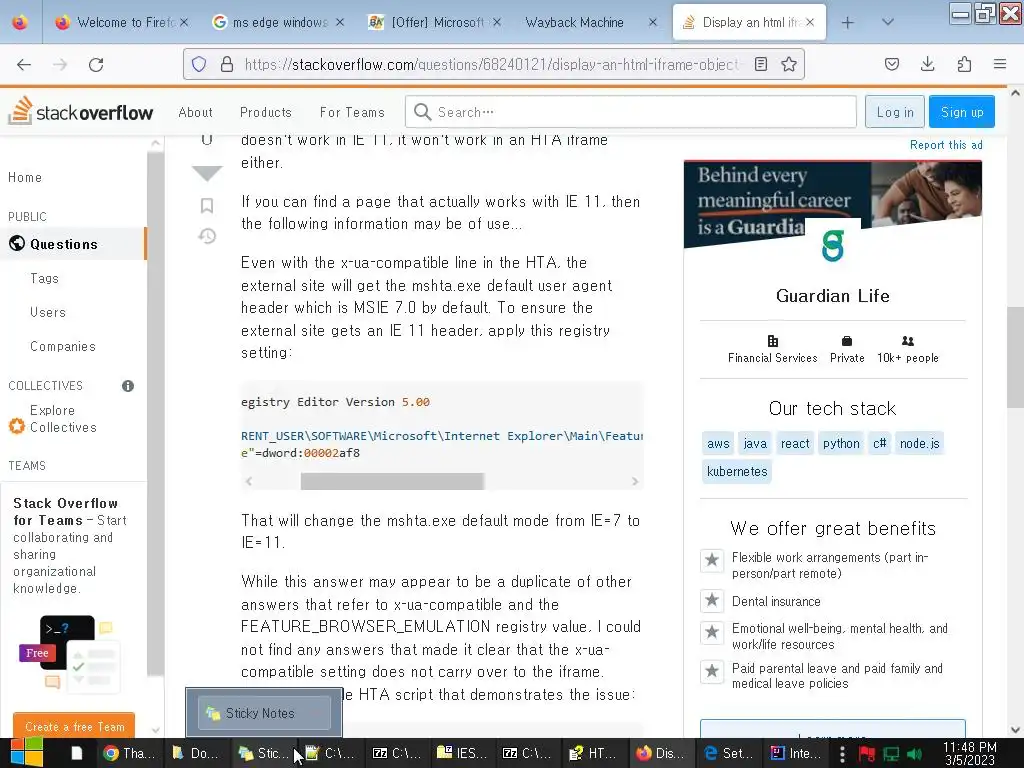This screenshot has width=1024, height=768.
Task: Show hidden tray icons overflow
Action: (842, 754)
